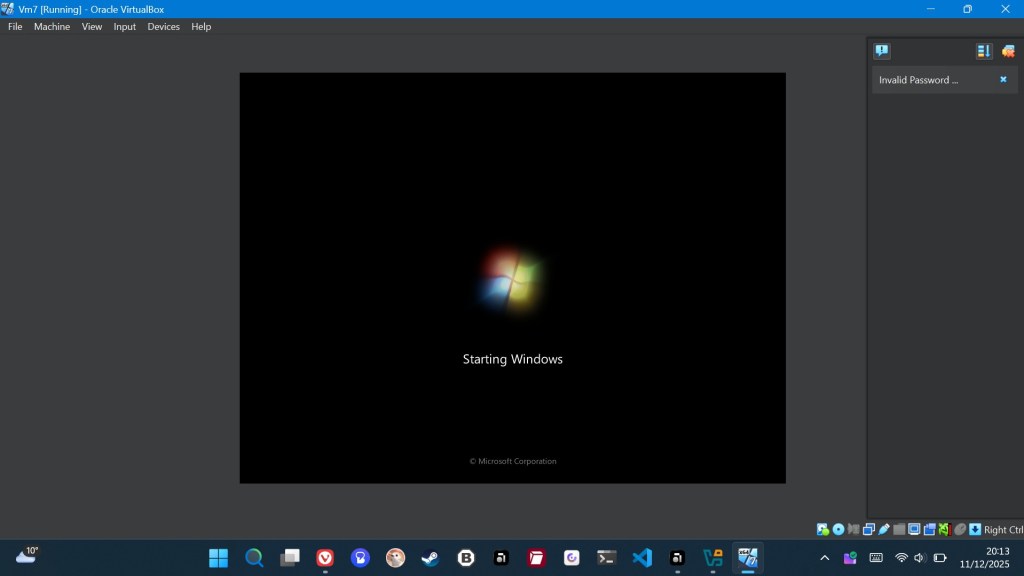The width and height of the screenshot is (1024, 576).
Task: Click the mouse integration status icon
Action: (960, 529)
